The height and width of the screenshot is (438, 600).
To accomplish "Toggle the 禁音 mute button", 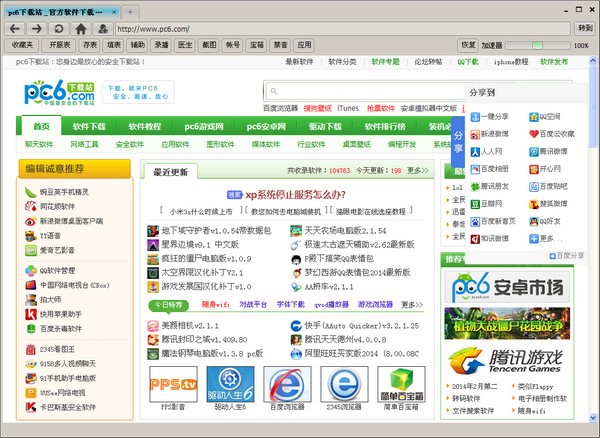I will tap(281, 45).
